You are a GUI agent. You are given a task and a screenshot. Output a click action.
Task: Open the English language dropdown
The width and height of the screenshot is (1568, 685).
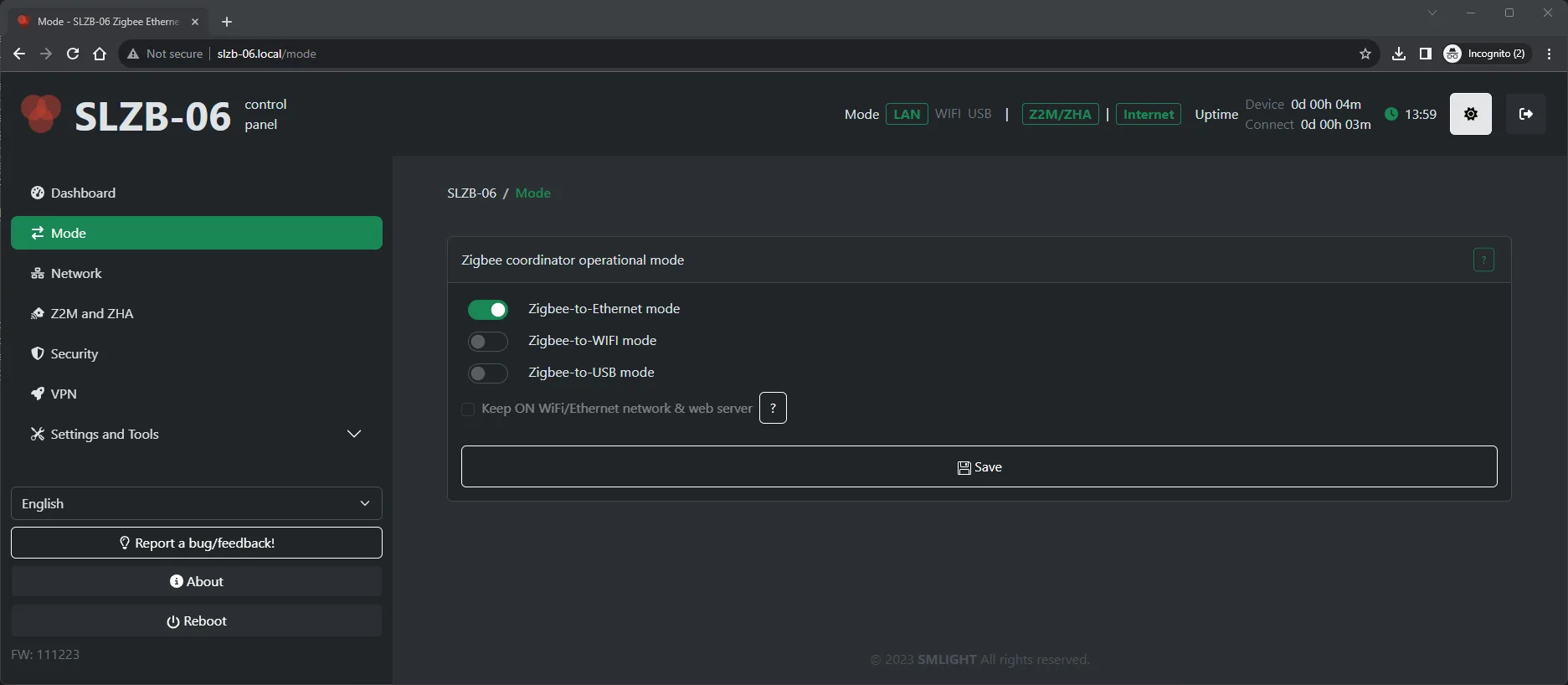click(x=196, y=503)
